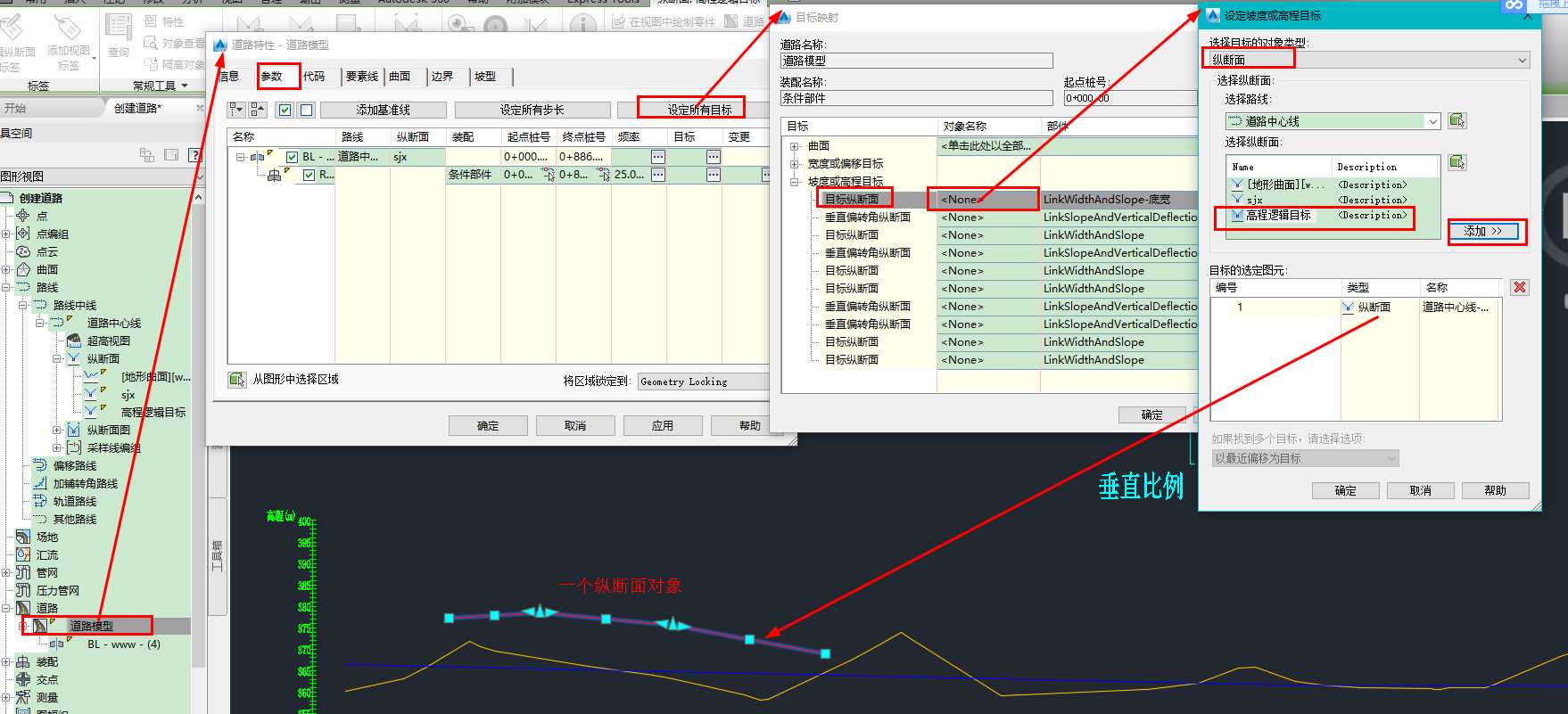Expand the 纵断面图 tree node
The width and height of the screenshot is (1568, 714).
point(57,430)
